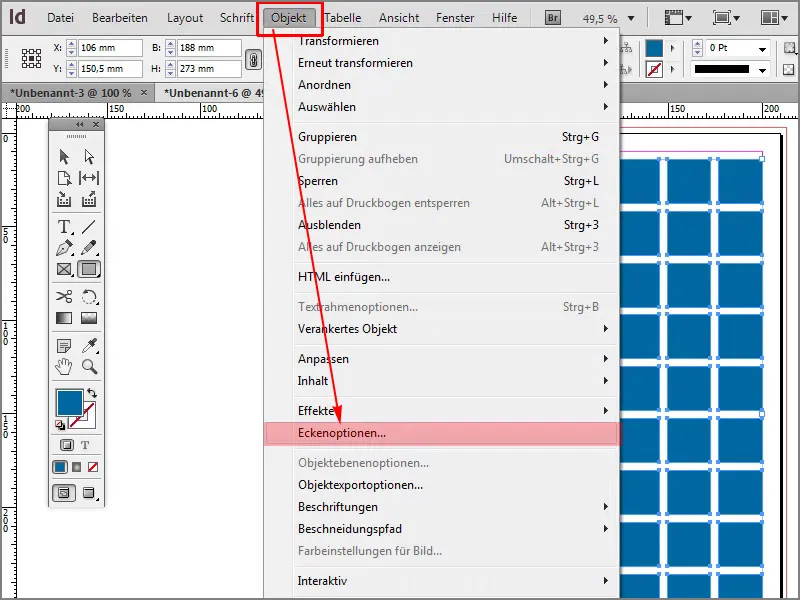The image size is (800, 600).
Task: Choose the Eyedropper tool
Action: [x=86, y=347]
